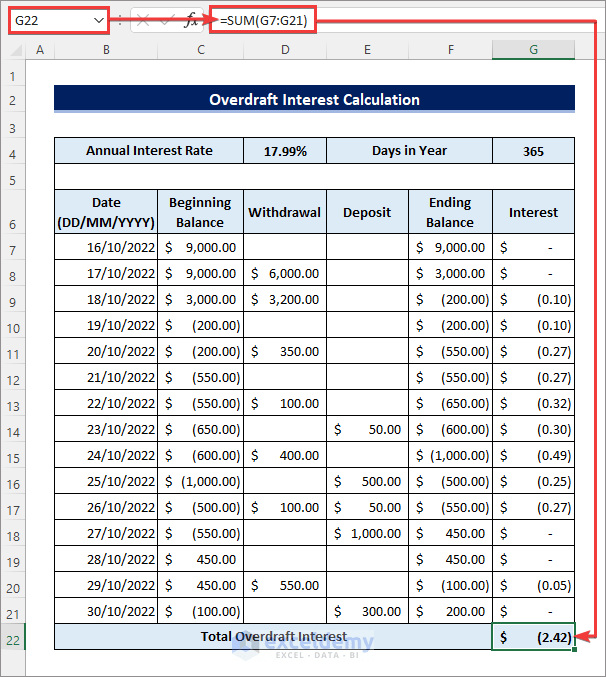Click the formula bar with =SUM(G7:G21)
This screenshot has height=677, width=606.
tap(263, 20)
